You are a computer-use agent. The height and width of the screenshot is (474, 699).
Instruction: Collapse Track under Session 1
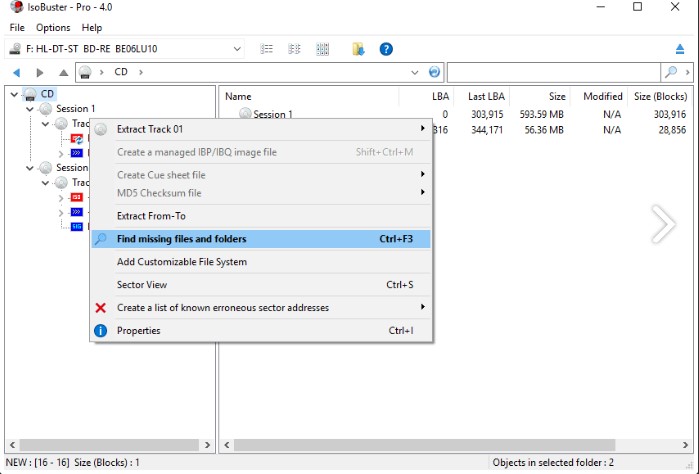pyautogui.click(x=45, y=124)
